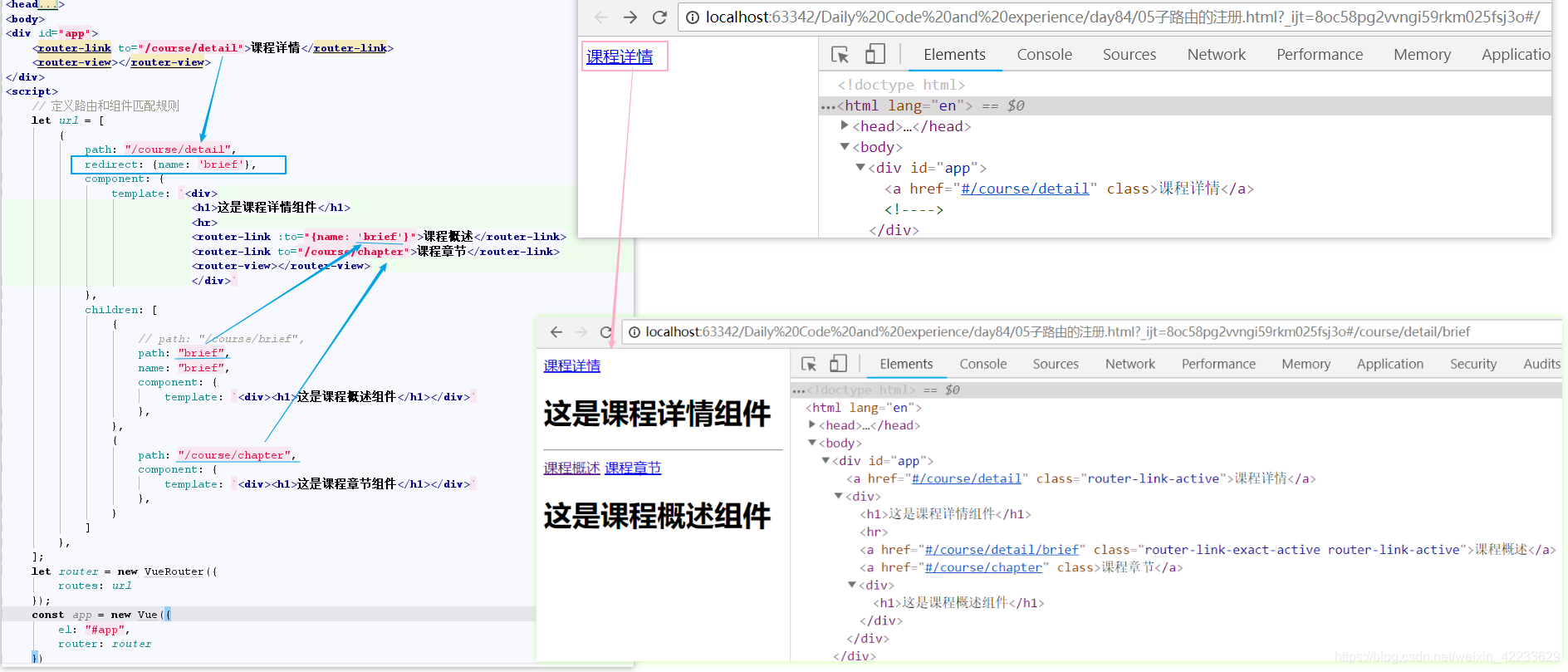The width and height of the screenshot is (1568, 672).
Task: Click 'let router = new VueRouter' code line
Action: pos(125,571)
